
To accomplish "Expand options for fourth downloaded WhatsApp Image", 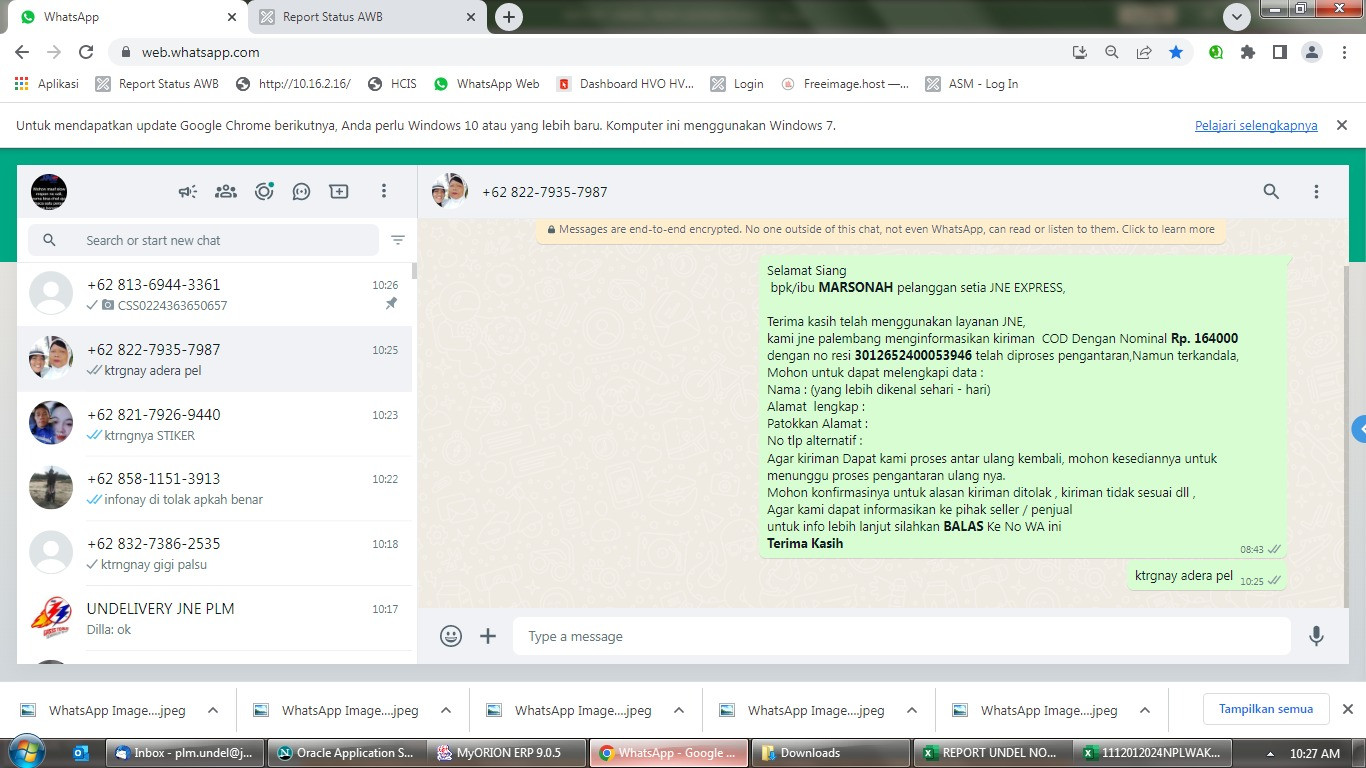I will [912, 710].
